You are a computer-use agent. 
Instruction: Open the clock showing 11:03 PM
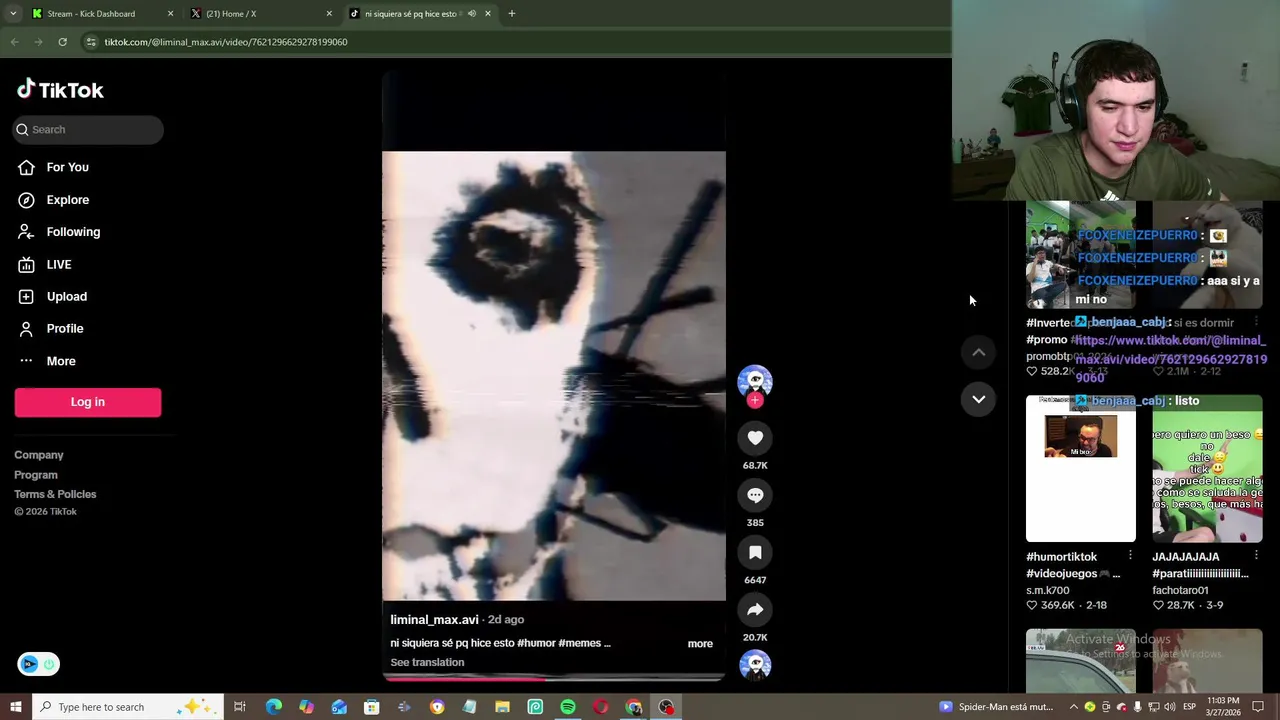click(x=1224, y=706)
